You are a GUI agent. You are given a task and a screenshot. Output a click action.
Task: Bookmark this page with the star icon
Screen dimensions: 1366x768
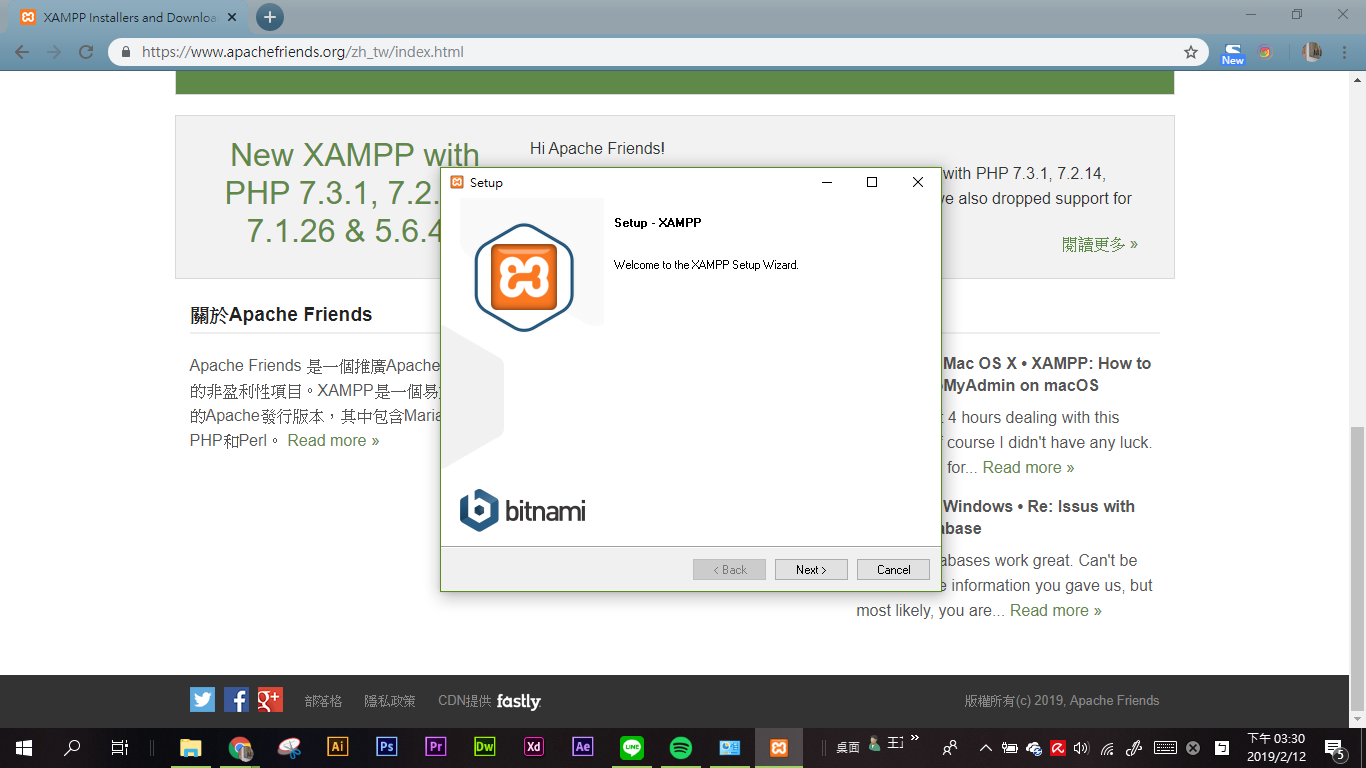(x=1191, y=52)
